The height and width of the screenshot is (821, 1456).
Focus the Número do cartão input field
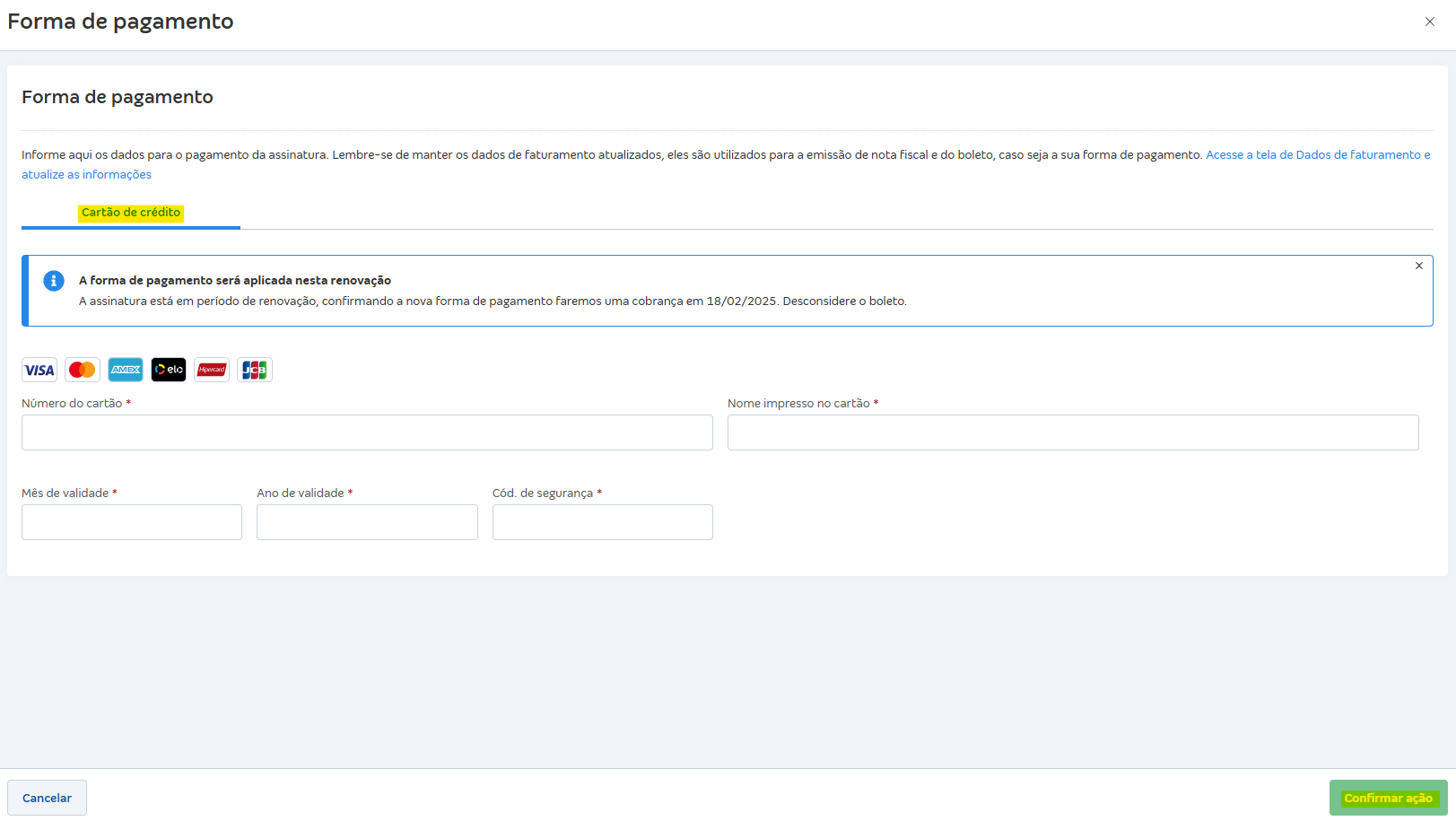coord(367,432)
